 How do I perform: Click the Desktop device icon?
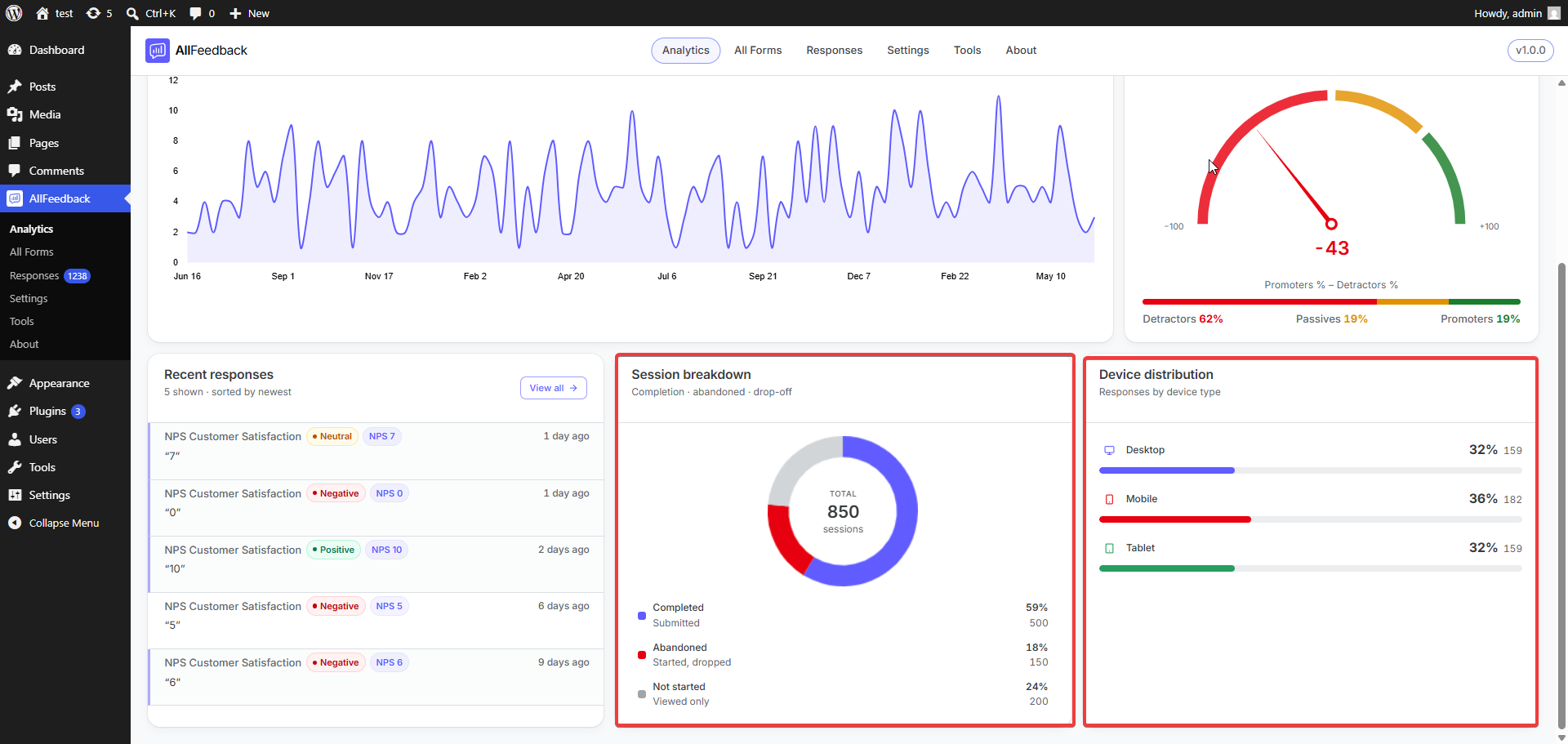point(1109,450)
